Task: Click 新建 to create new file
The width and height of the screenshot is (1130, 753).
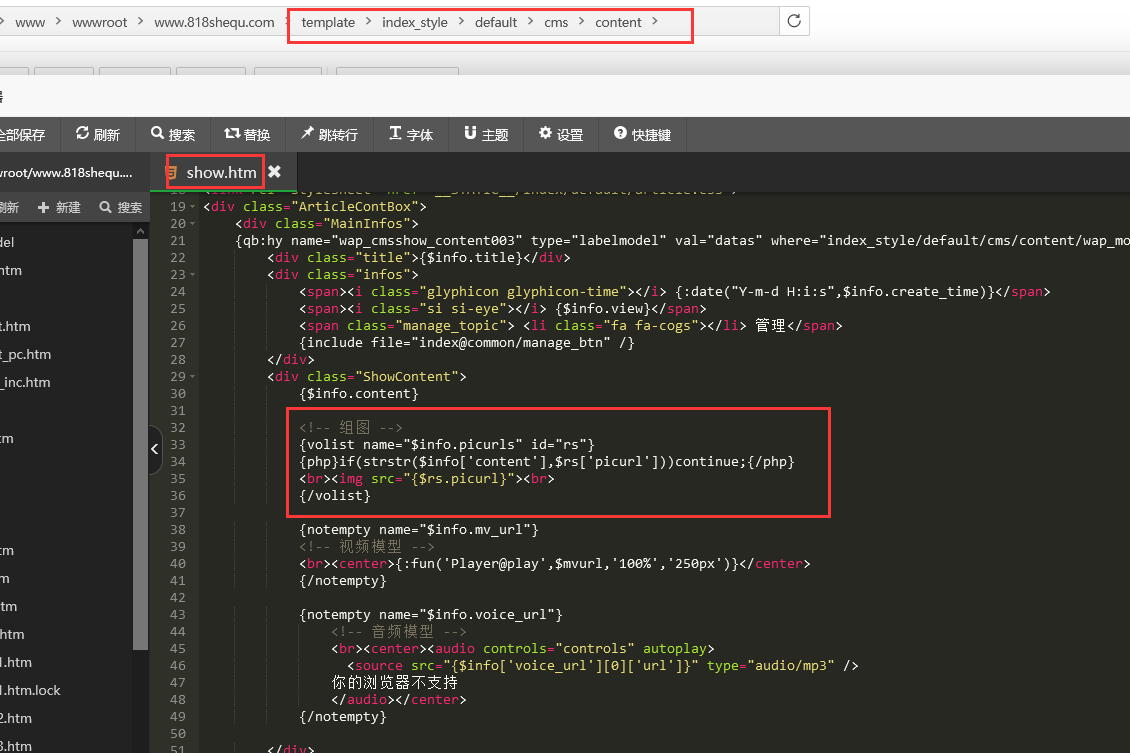Action: (59, 207)
